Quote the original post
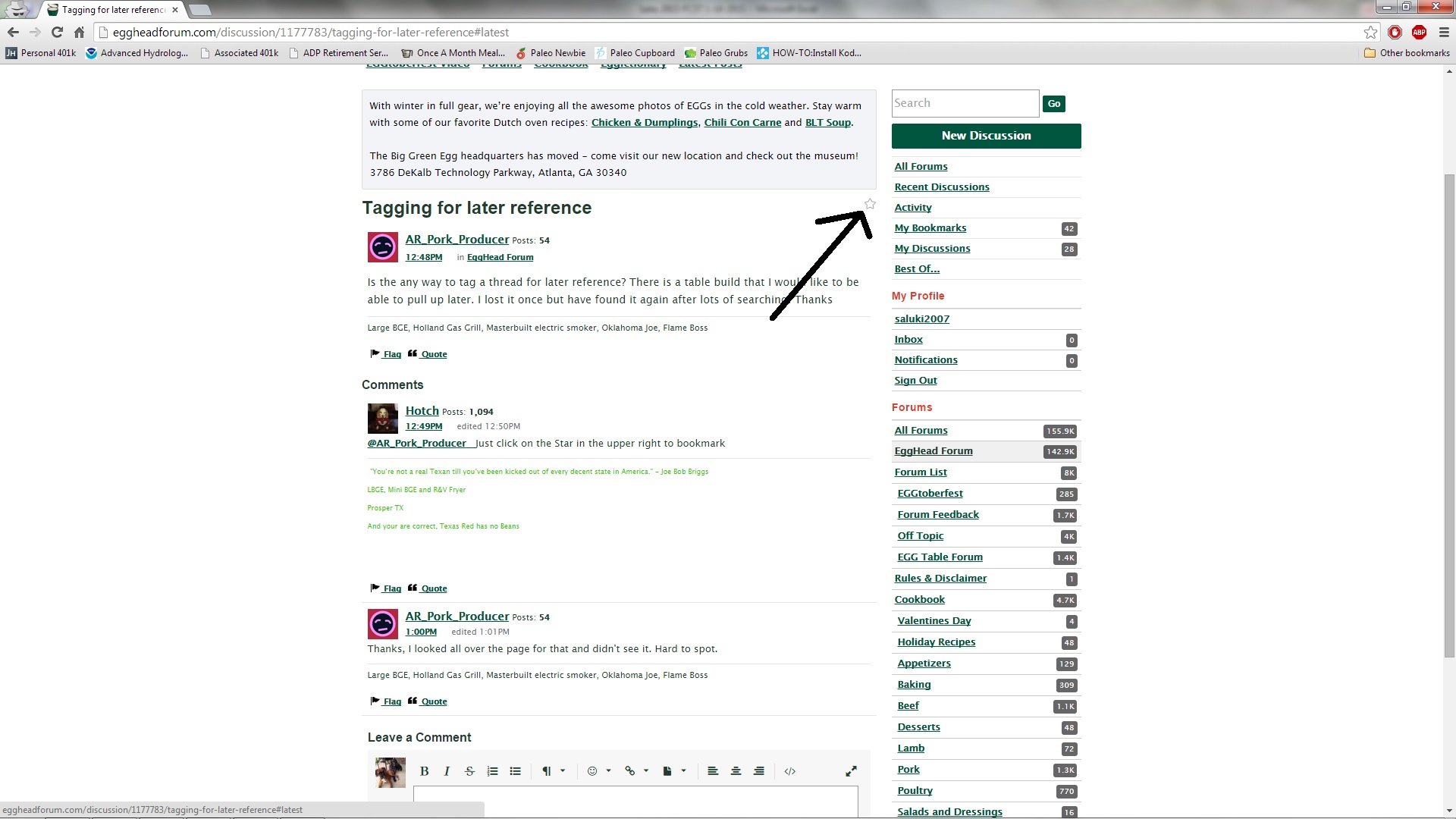1456x819 pixels. point(428,353)
